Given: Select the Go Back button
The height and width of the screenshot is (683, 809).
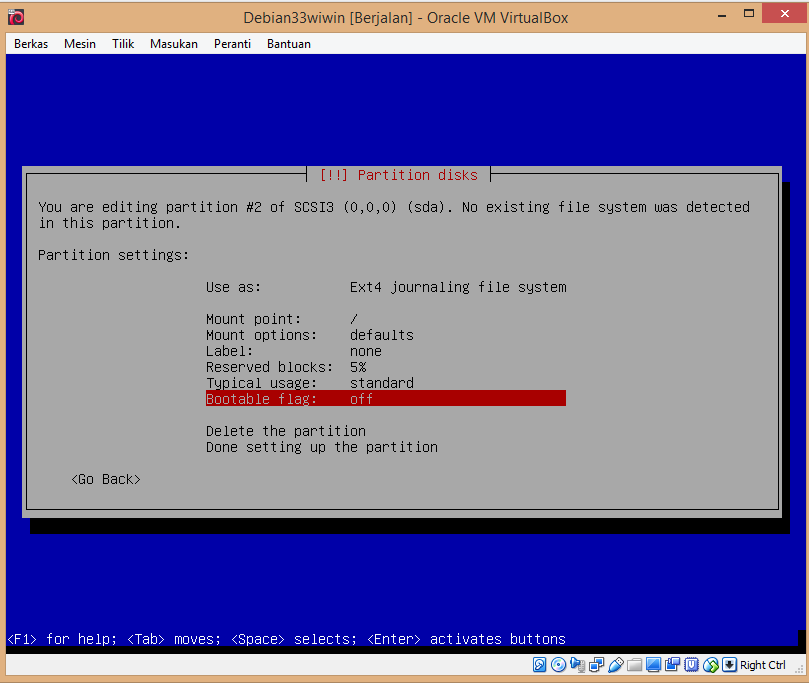Looking at the screenshot, I should coord(106,479).
